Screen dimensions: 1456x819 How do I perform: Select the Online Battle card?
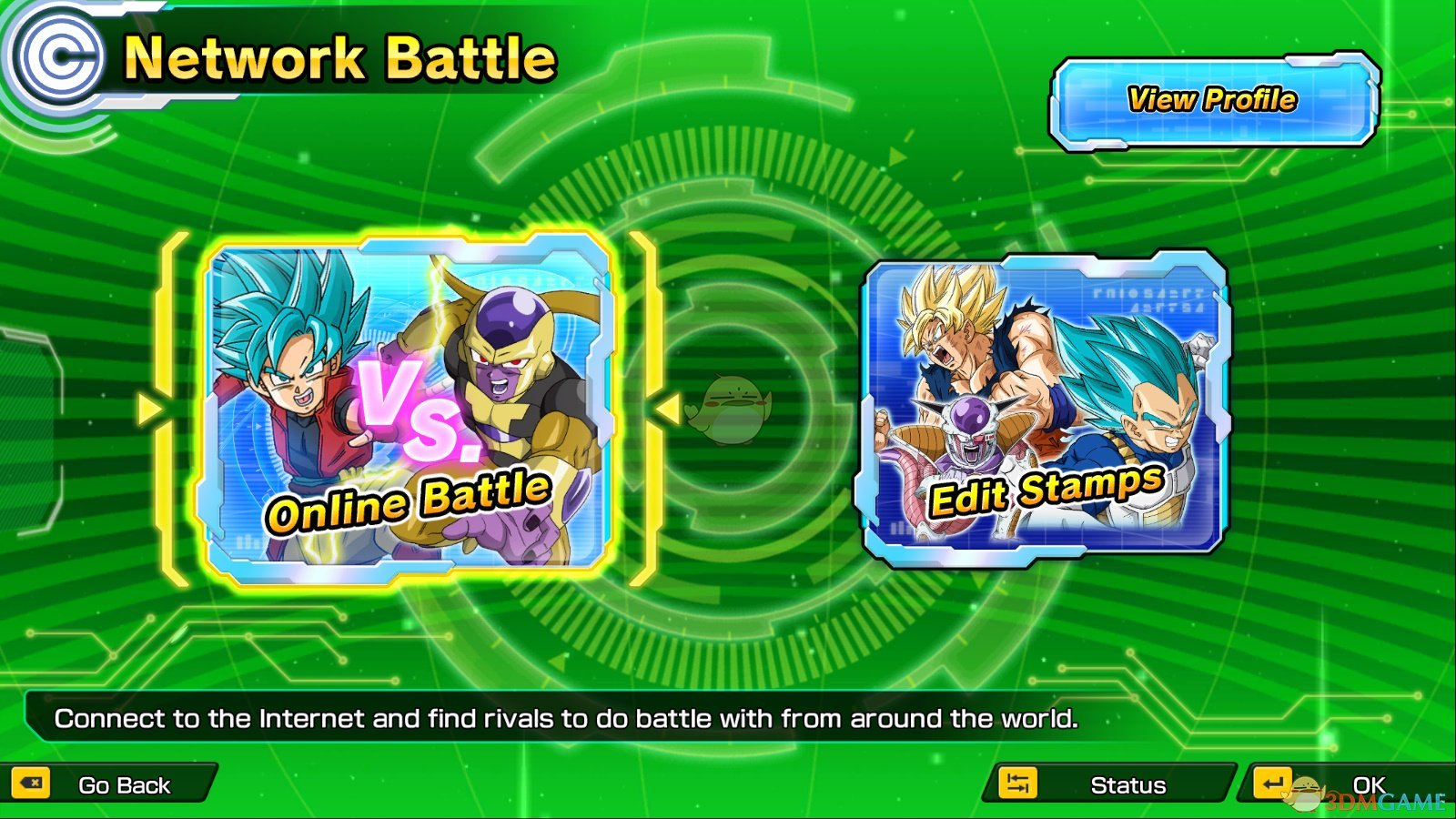409,409
